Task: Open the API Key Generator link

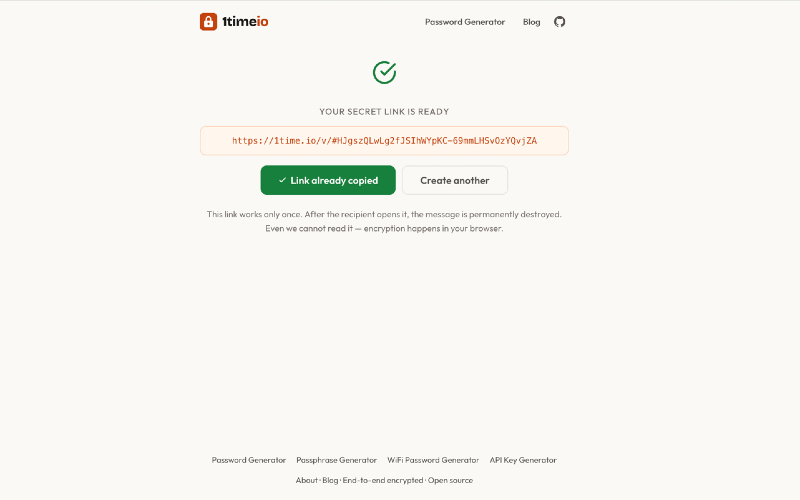Action: [x=523, y=460]
